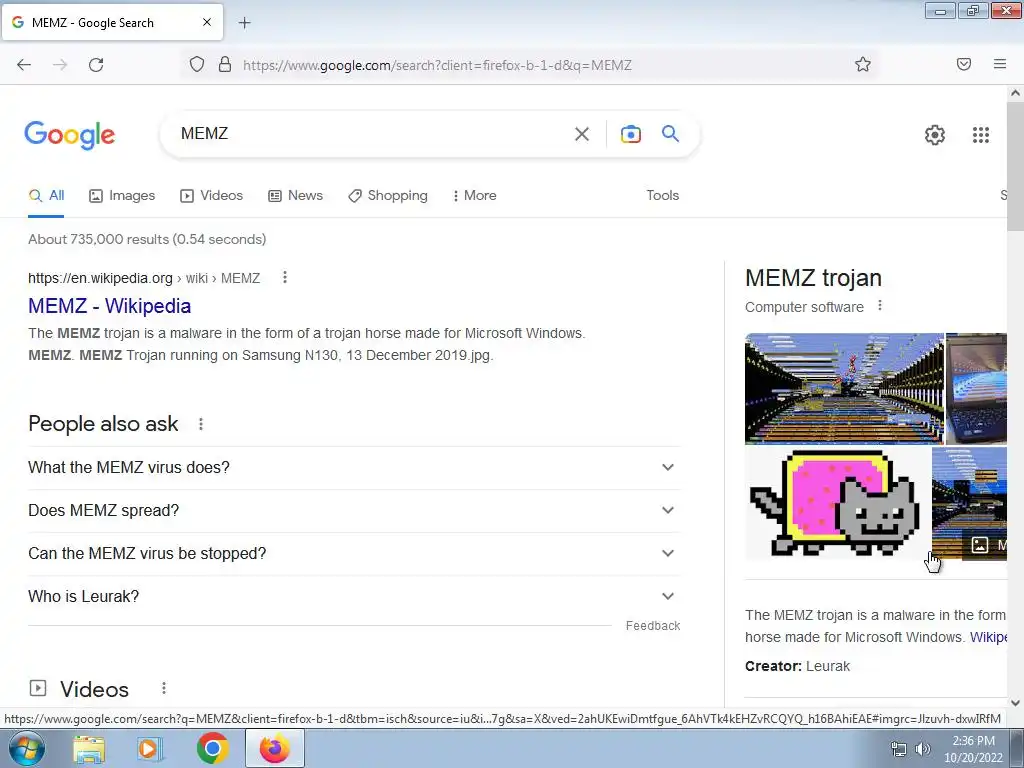Image resolution: width=1024 pixels, height=768 pixels.
Task: Go back with the browser back arrow
Action: (x=24, y=65)
